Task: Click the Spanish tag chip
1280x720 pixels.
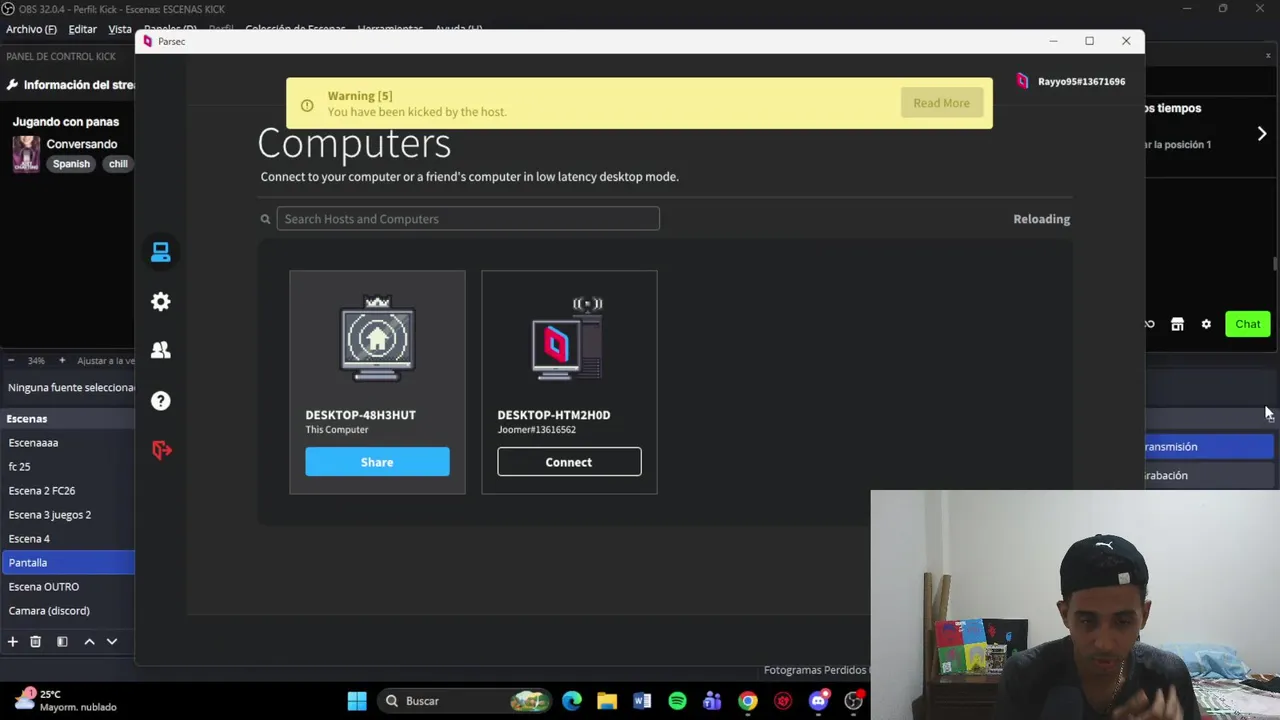Action: (x=71, y=164)
